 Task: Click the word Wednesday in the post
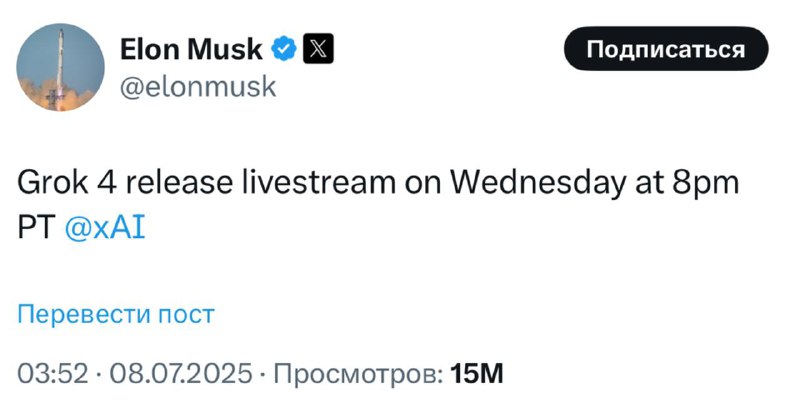[537, 183]
